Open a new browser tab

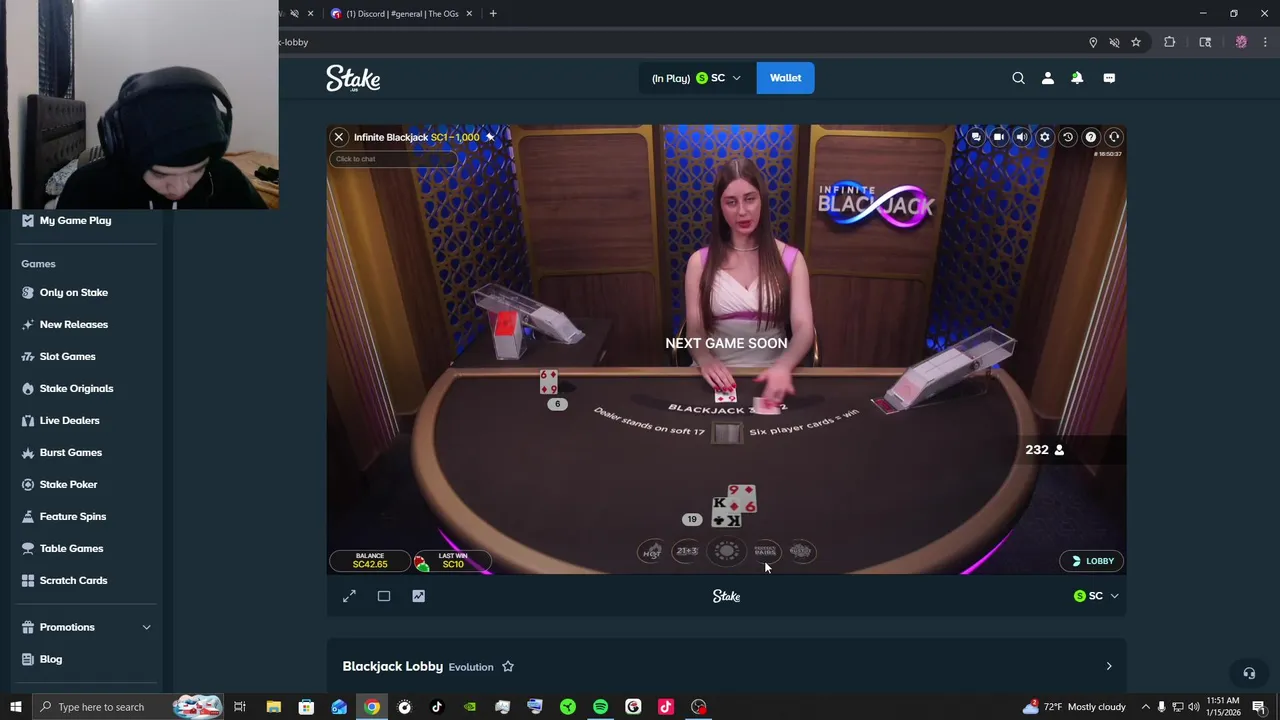click(x=493, y=14)
